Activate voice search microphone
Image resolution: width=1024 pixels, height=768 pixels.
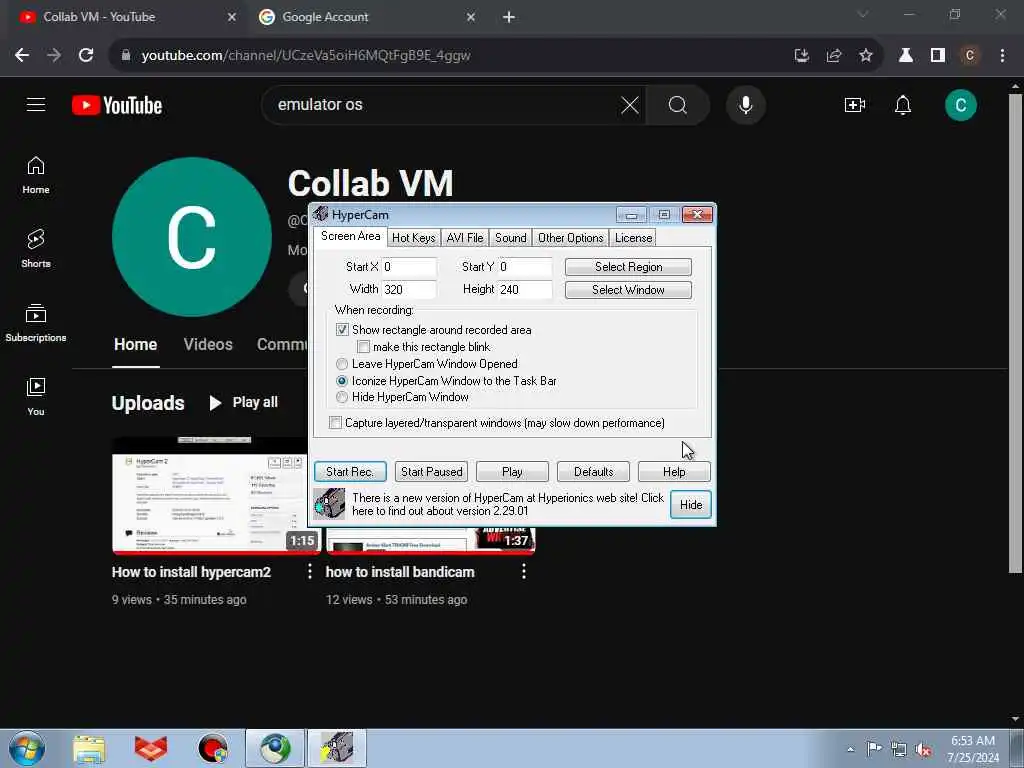pos(746,104)
